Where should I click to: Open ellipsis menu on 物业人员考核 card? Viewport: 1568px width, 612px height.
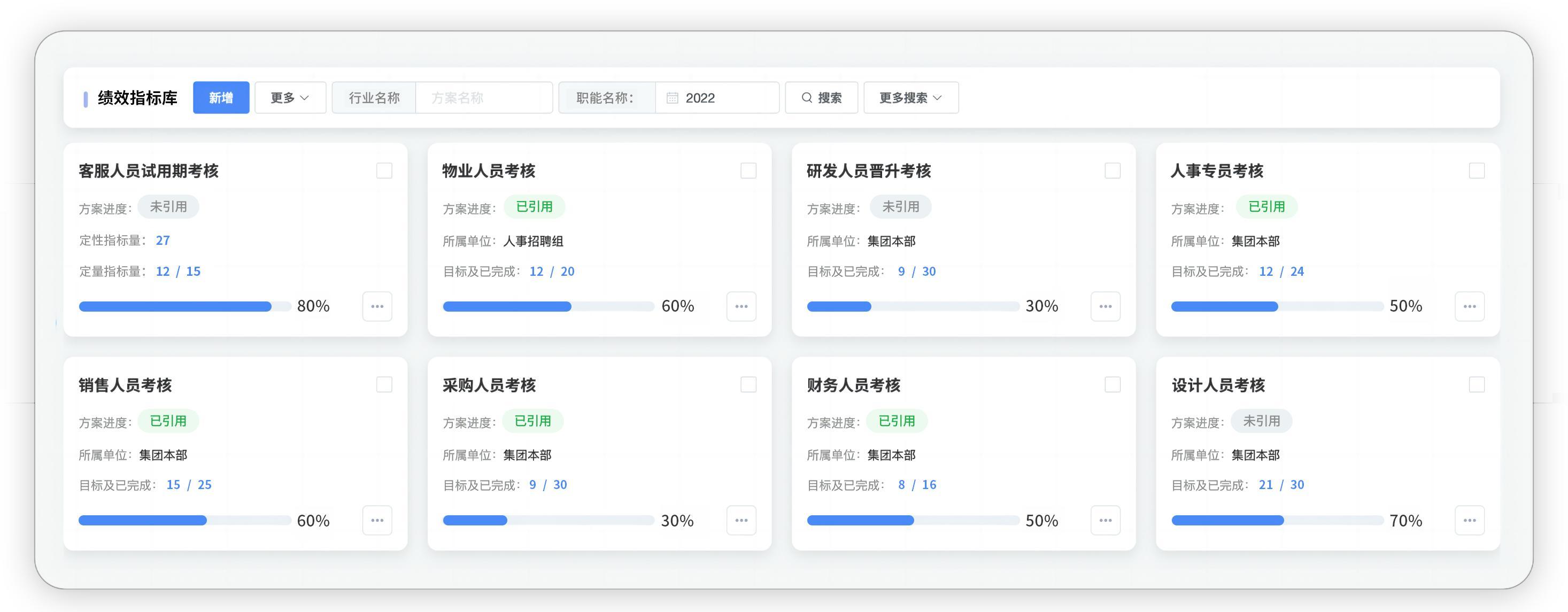coord(741,306)
